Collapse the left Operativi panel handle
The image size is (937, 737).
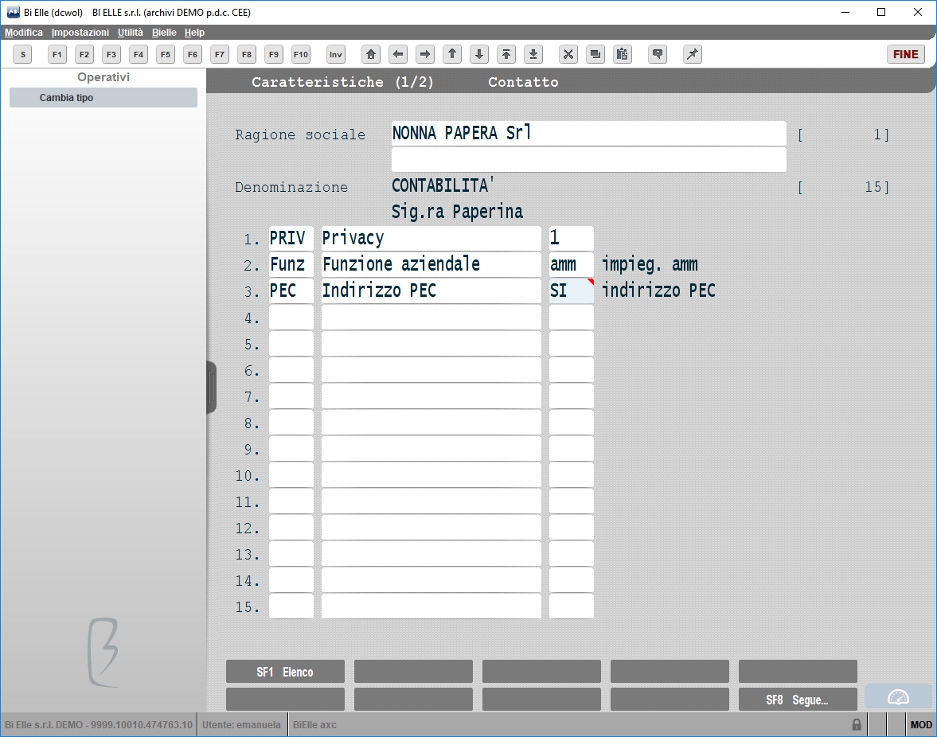click(x=211, y=387)
